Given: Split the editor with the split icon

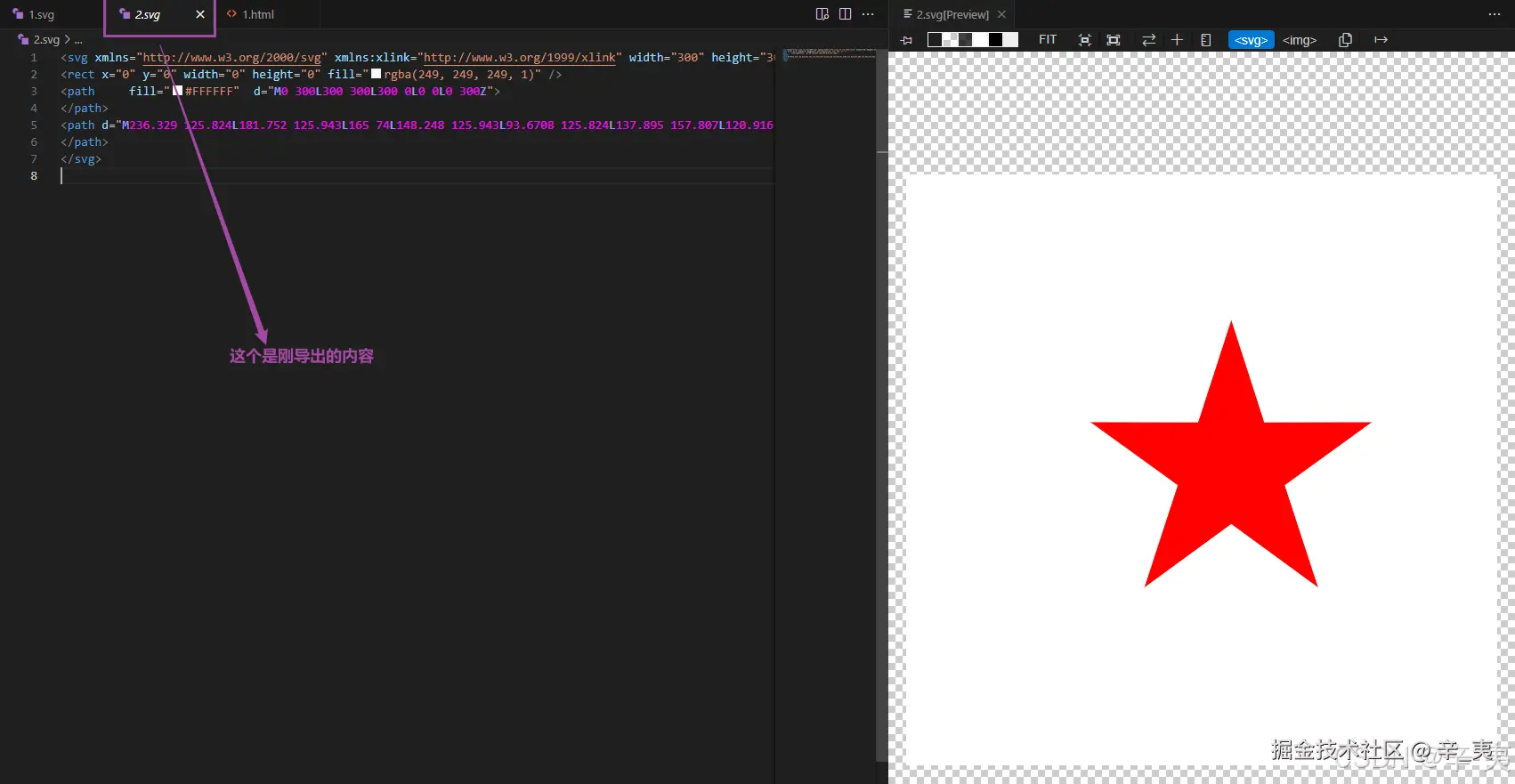Looking at the screenshot, I should pos(846,14).
